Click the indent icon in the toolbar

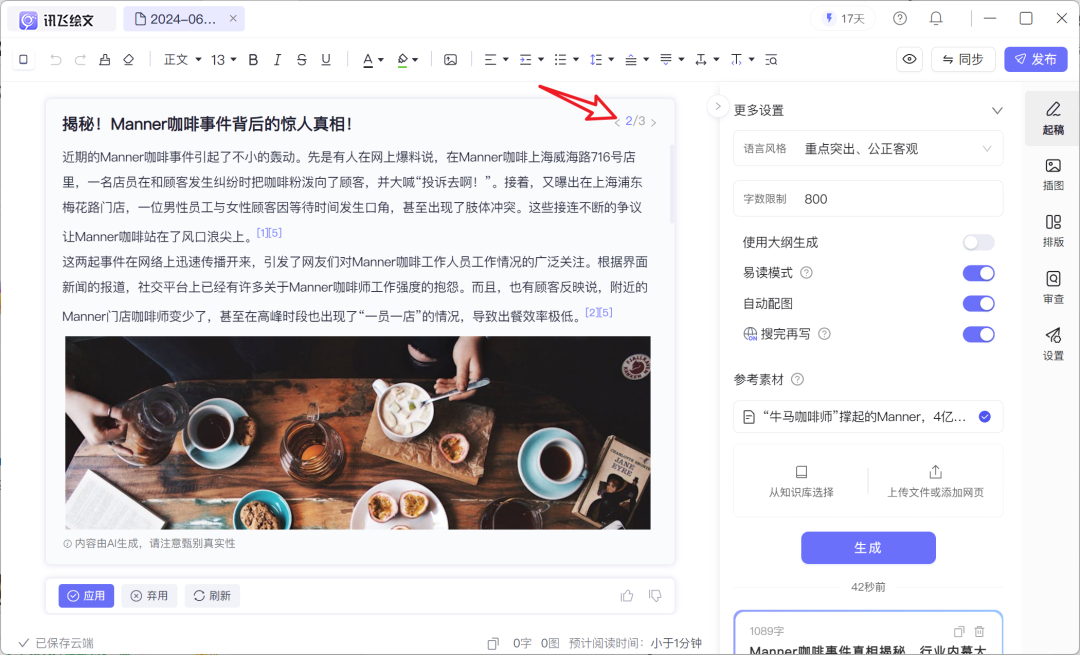coord(526,60)
